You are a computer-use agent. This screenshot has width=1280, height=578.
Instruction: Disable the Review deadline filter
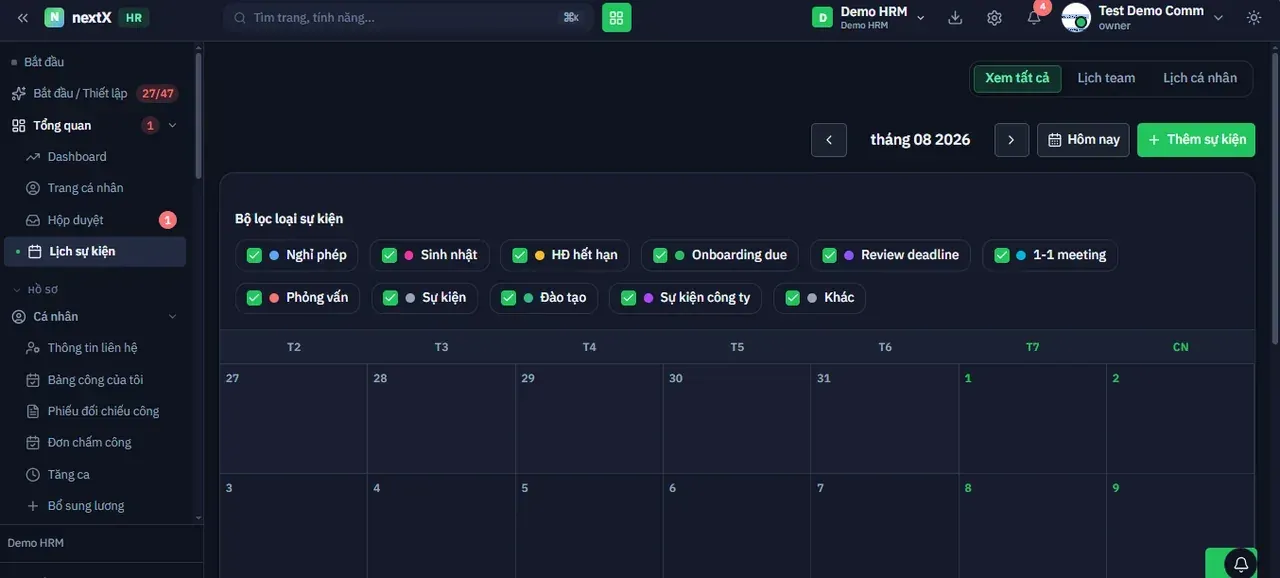[829, 255]
